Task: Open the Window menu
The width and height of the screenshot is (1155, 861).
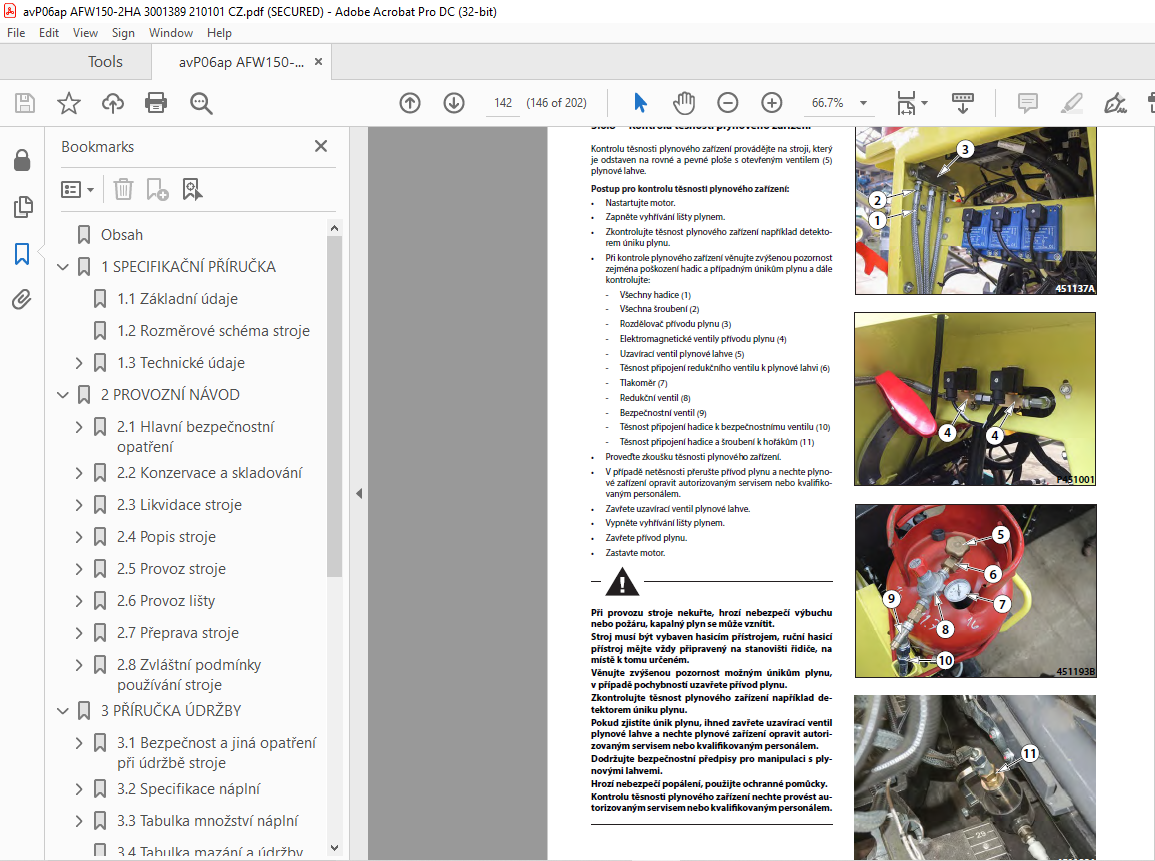Action: 170,32
